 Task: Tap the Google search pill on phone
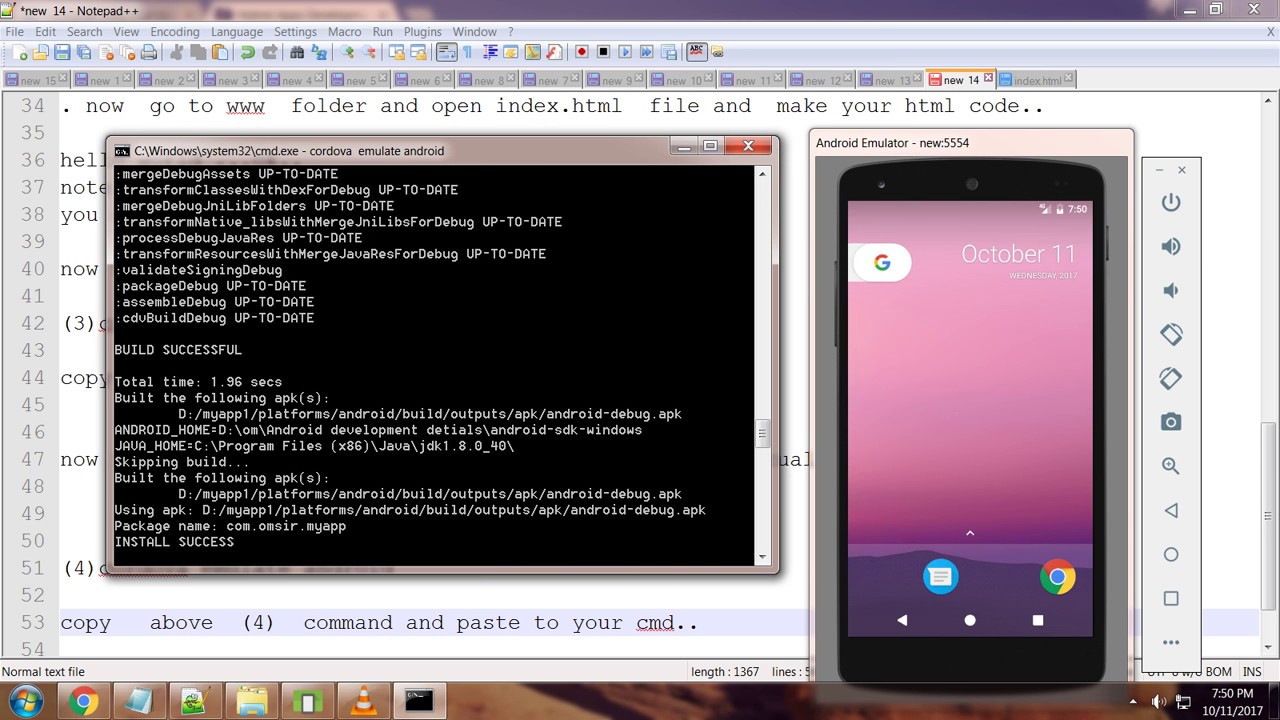click(882, 262)
